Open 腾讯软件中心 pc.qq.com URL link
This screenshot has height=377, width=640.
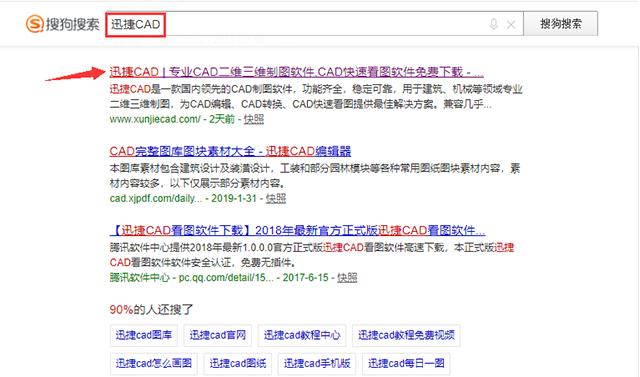coord(191,277)
